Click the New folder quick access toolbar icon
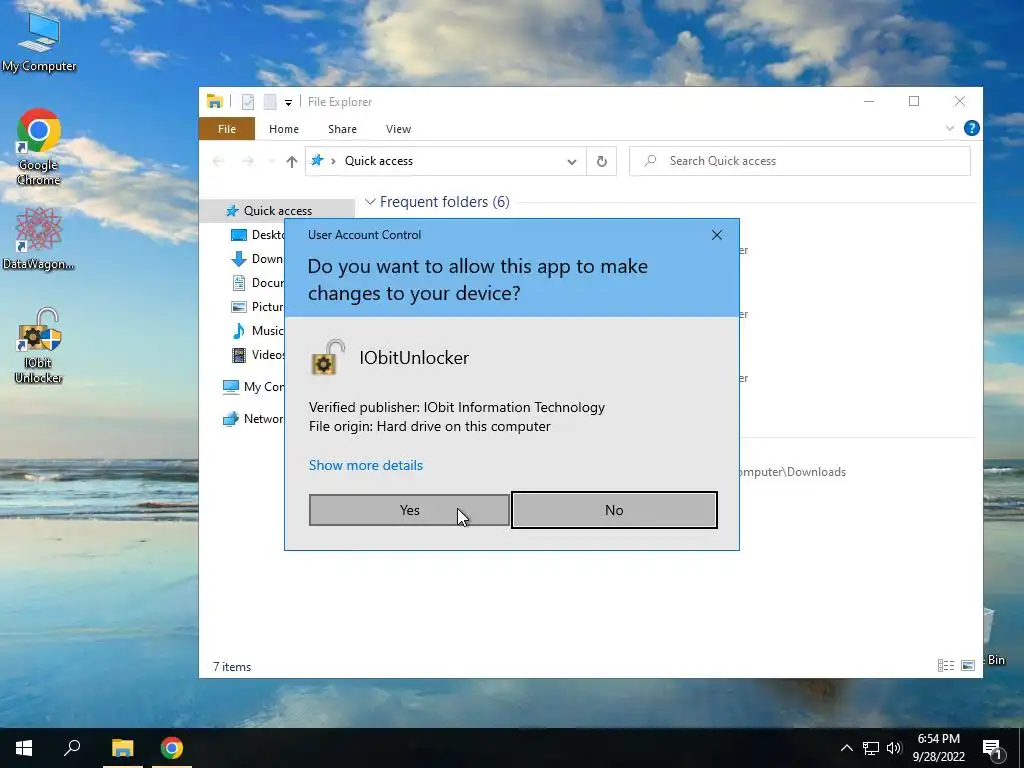This screenshot has height=768, width=1024. point(270,102)
